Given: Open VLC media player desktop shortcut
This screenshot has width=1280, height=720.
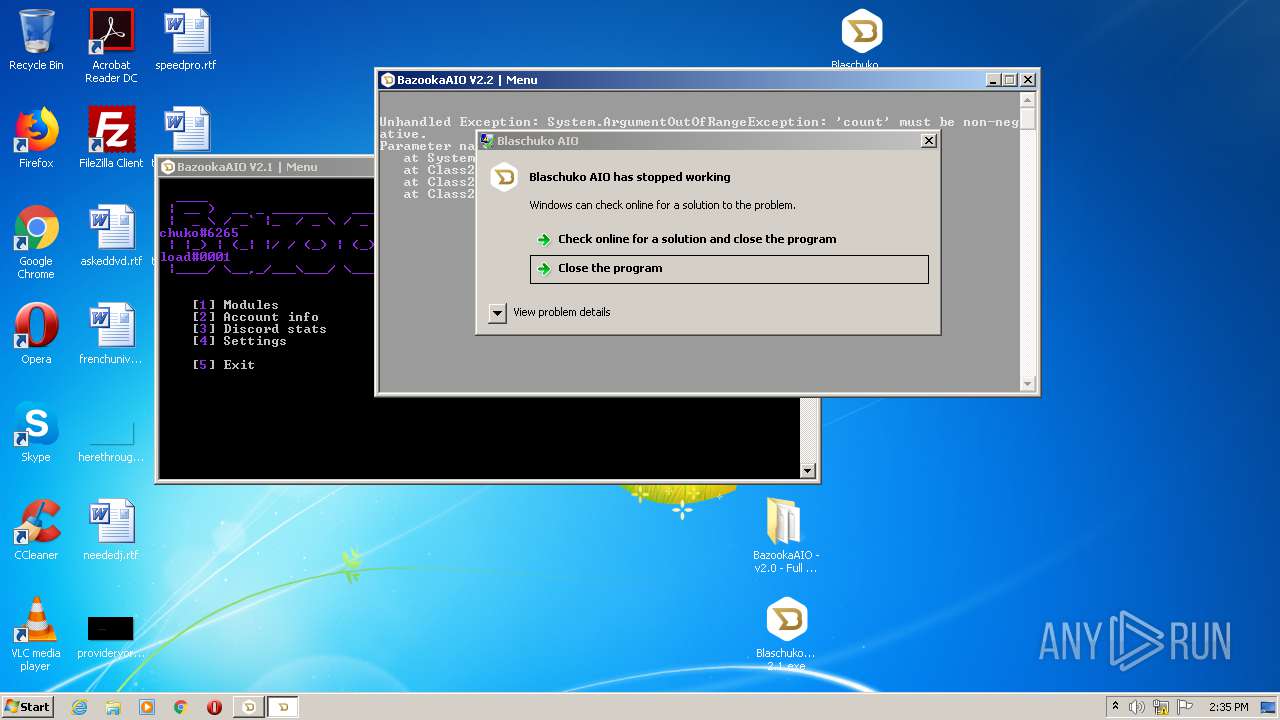Looking at the screenshot, I should coord(36,634).
